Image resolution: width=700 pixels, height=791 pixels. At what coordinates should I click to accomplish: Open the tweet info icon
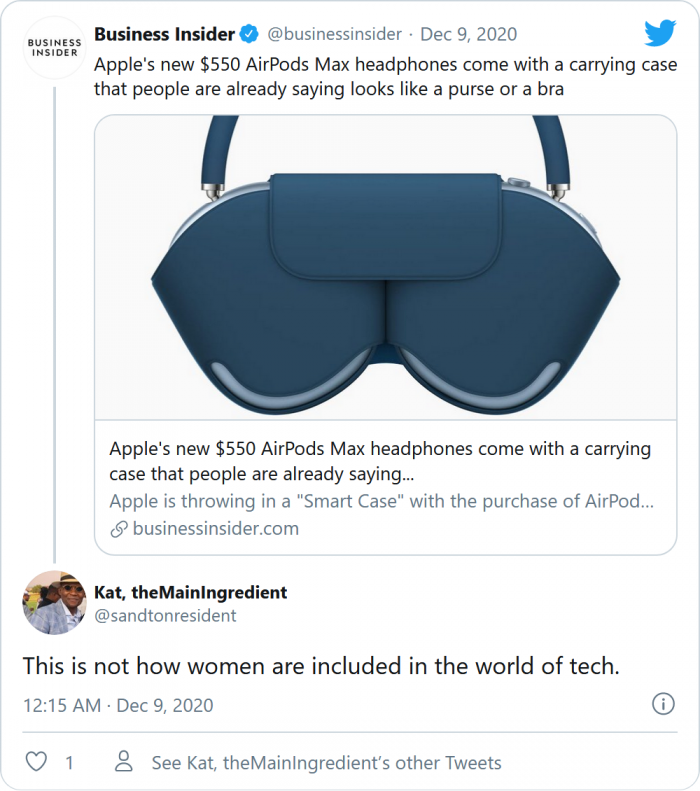pos(663,704)
